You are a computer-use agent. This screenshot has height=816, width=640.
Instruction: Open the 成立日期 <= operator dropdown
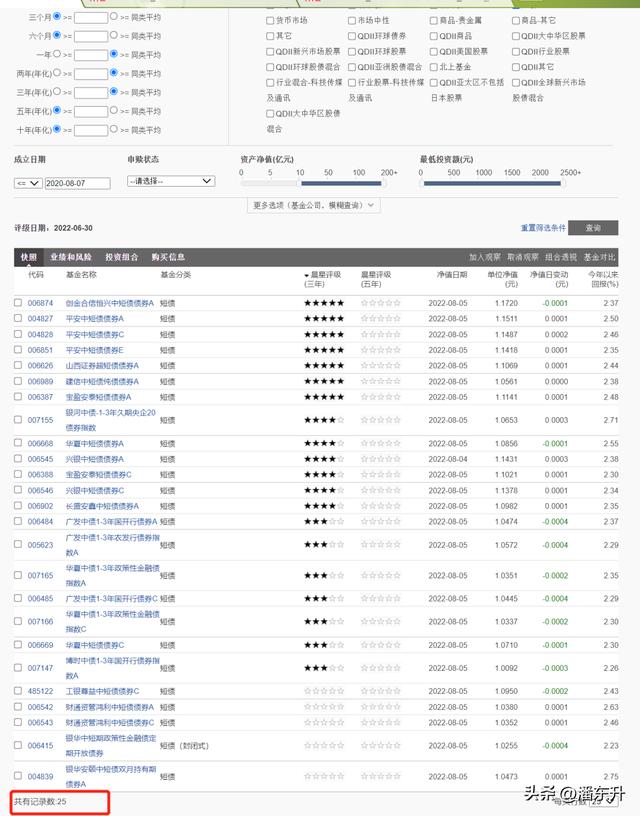click(28, 183)
